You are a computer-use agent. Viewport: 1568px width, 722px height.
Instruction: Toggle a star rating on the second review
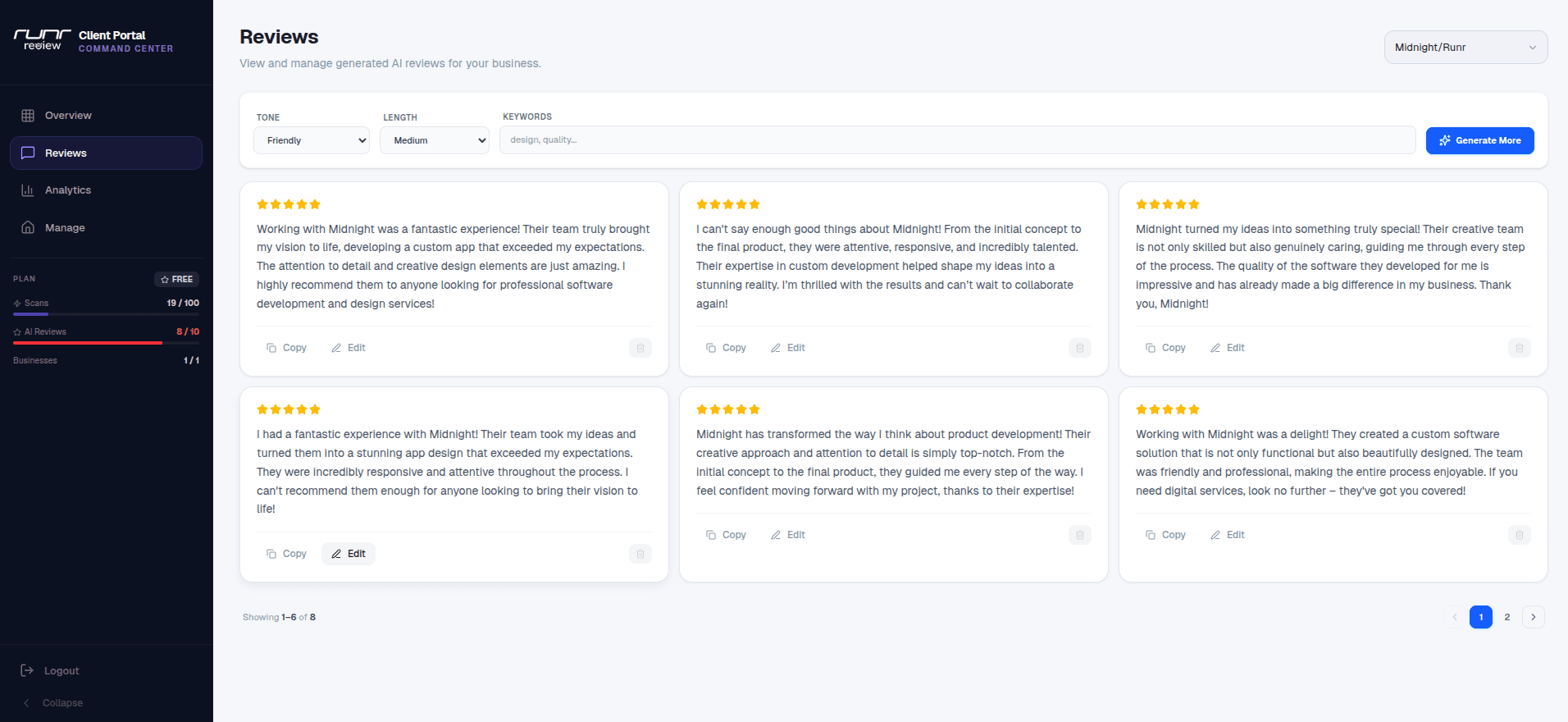(727, 204)
